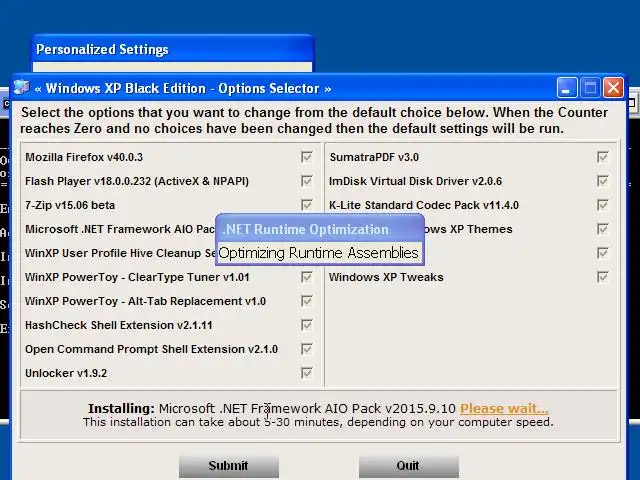This screenshot has height=480, width=640.
Task: Click the K-Lite Standard Codec Pack v11.4.0 label
Action: 424,205
